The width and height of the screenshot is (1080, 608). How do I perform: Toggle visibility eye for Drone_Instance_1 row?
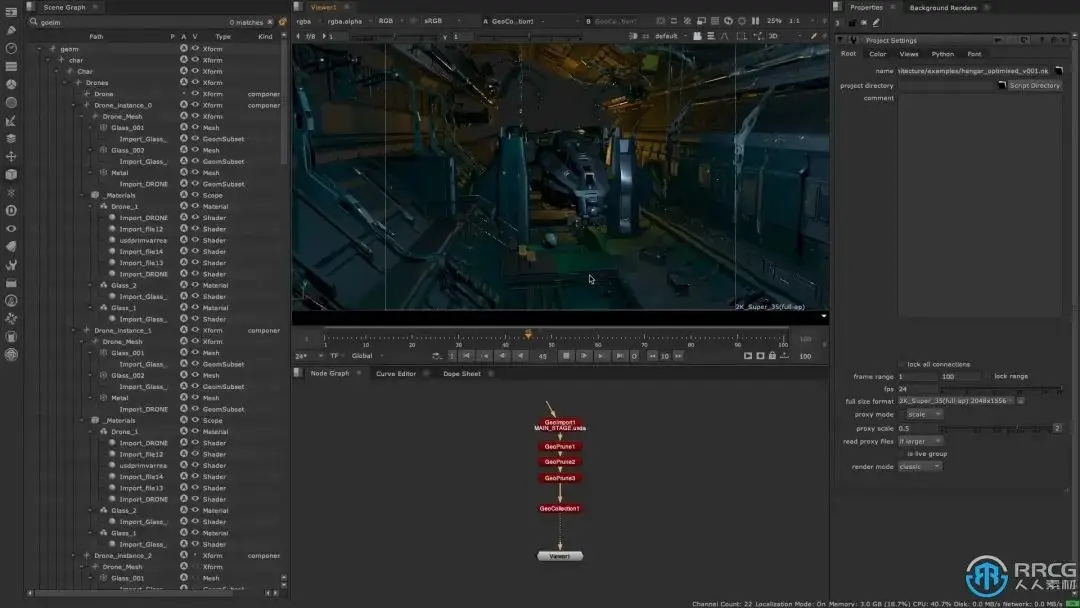click(195, 330)
